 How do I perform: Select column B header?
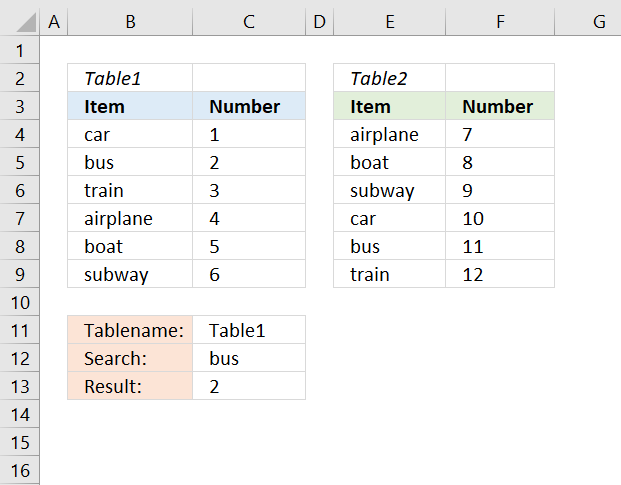129,20
